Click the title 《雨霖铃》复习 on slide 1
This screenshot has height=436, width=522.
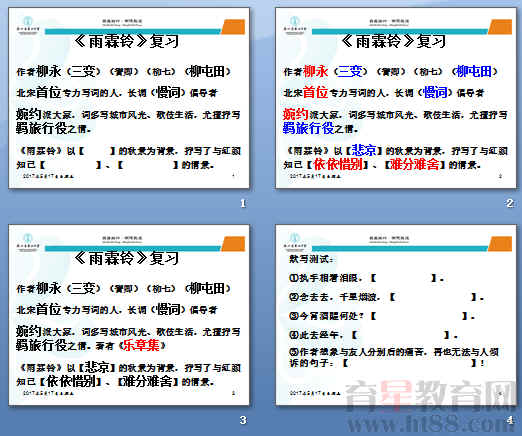(x=126, y=41)
